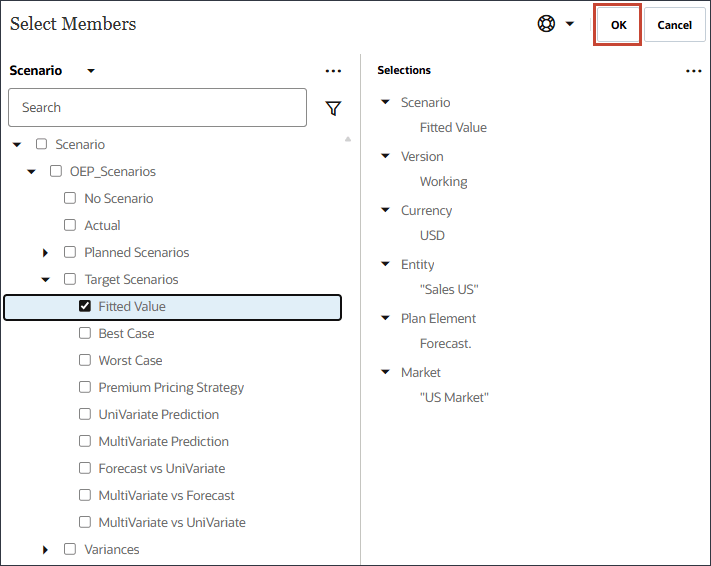Click into the member Search field
Screen dimensions: 711x566
157,108
